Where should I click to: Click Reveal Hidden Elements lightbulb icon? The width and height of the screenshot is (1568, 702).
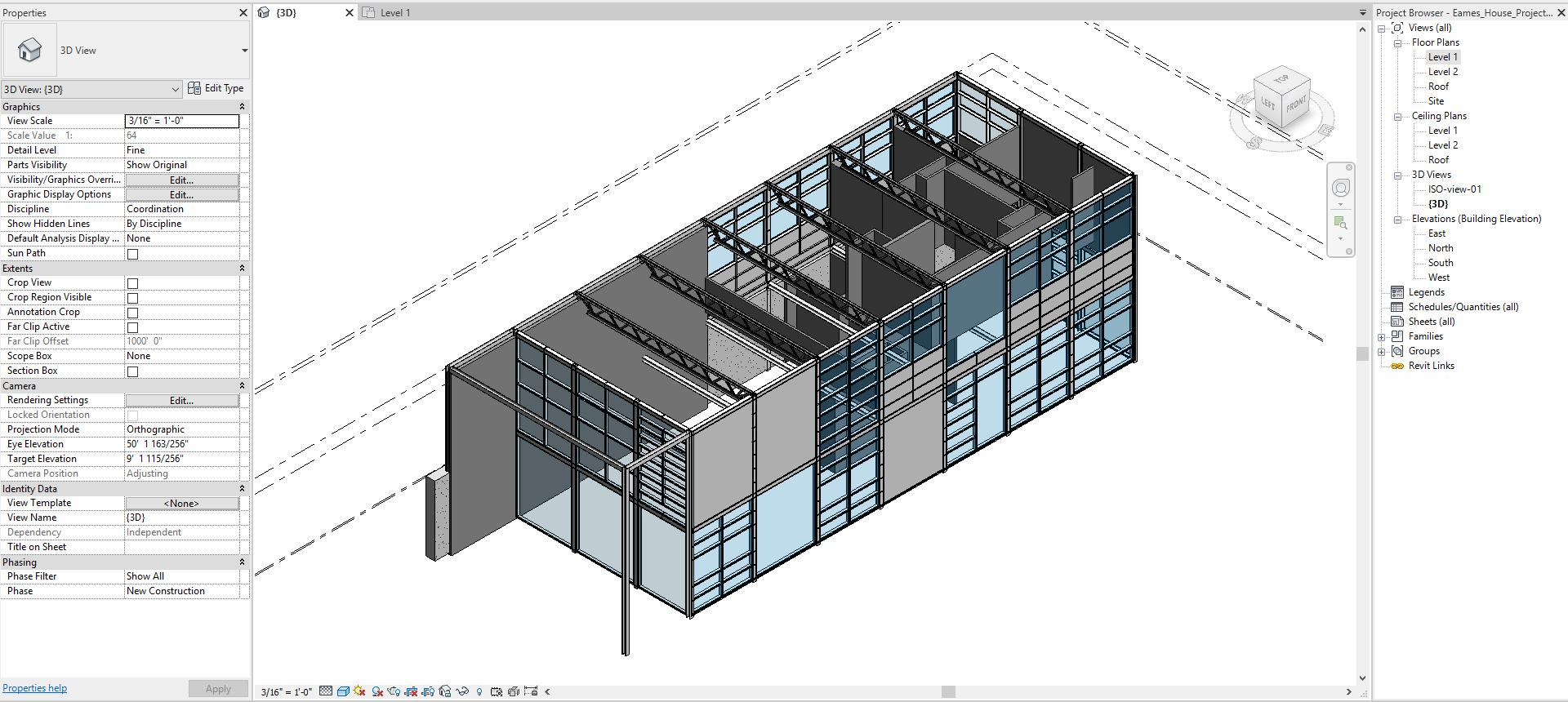479,692
